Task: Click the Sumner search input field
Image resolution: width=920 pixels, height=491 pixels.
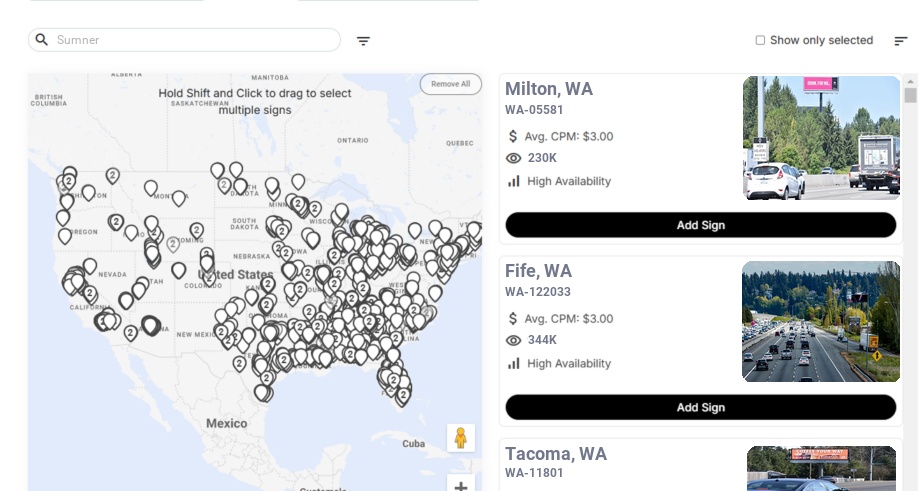Action: pyautogui.click(x=190, y=40)
